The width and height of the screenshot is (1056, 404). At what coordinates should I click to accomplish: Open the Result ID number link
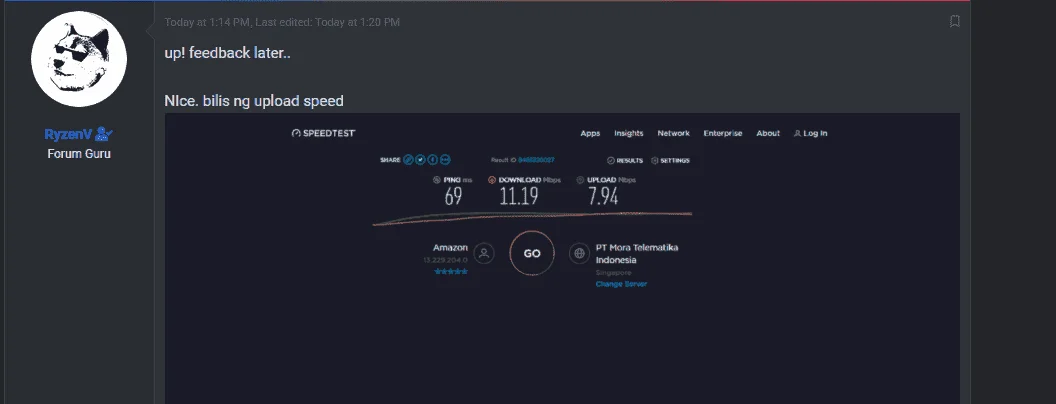[x=536, y=160]
